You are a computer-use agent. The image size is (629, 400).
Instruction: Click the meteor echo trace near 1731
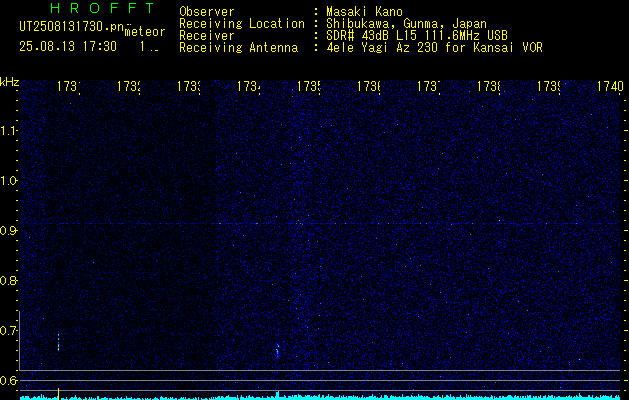pos(59,342)
